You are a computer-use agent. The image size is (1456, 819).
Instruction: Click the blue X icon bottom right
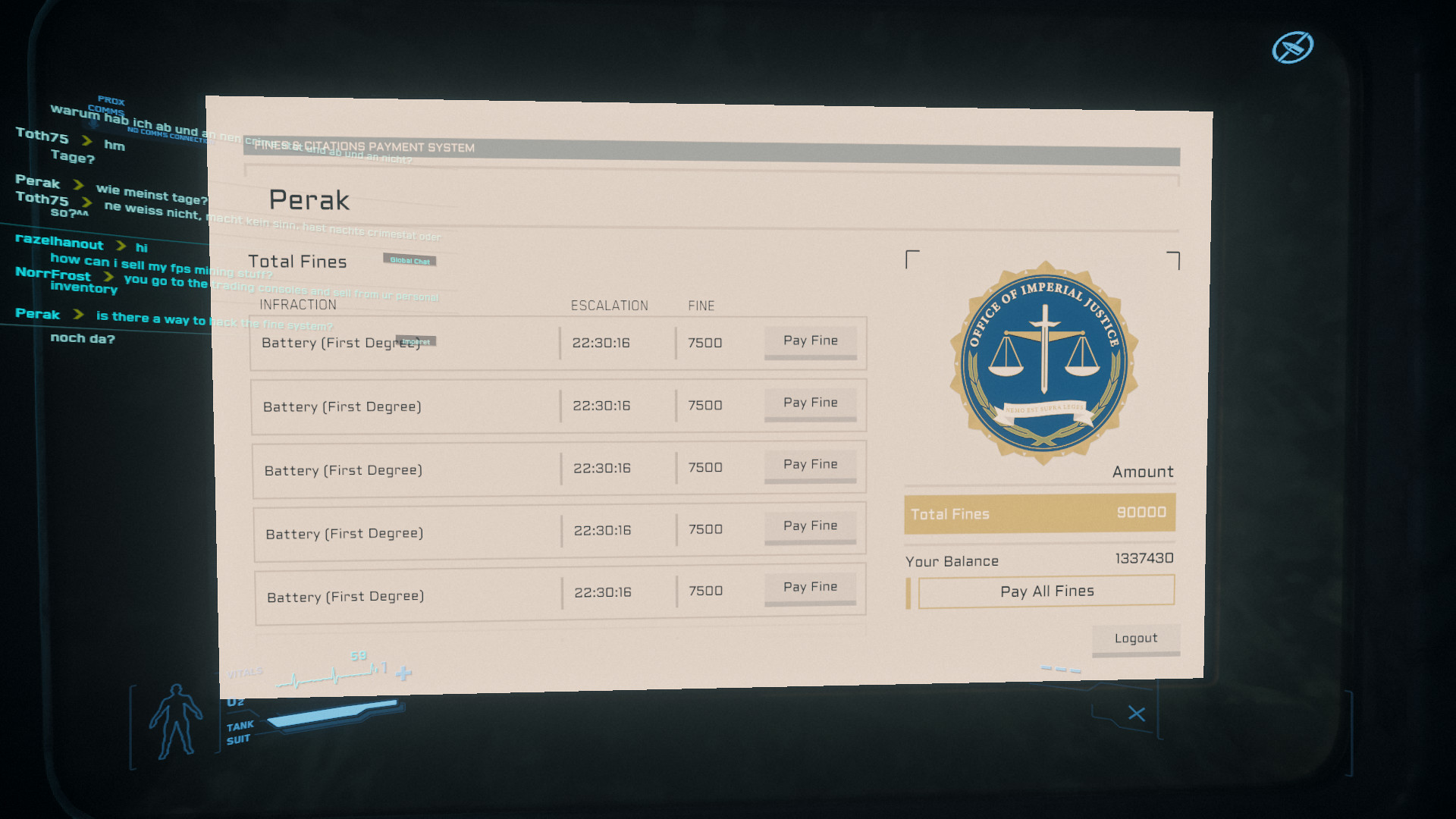(x=1136, y=714)
